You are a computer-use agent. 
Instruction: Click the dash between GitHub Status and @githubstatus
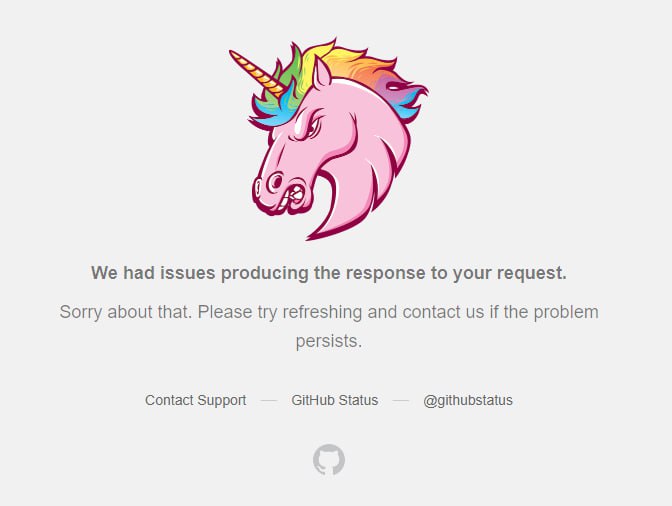coord(401,401)
